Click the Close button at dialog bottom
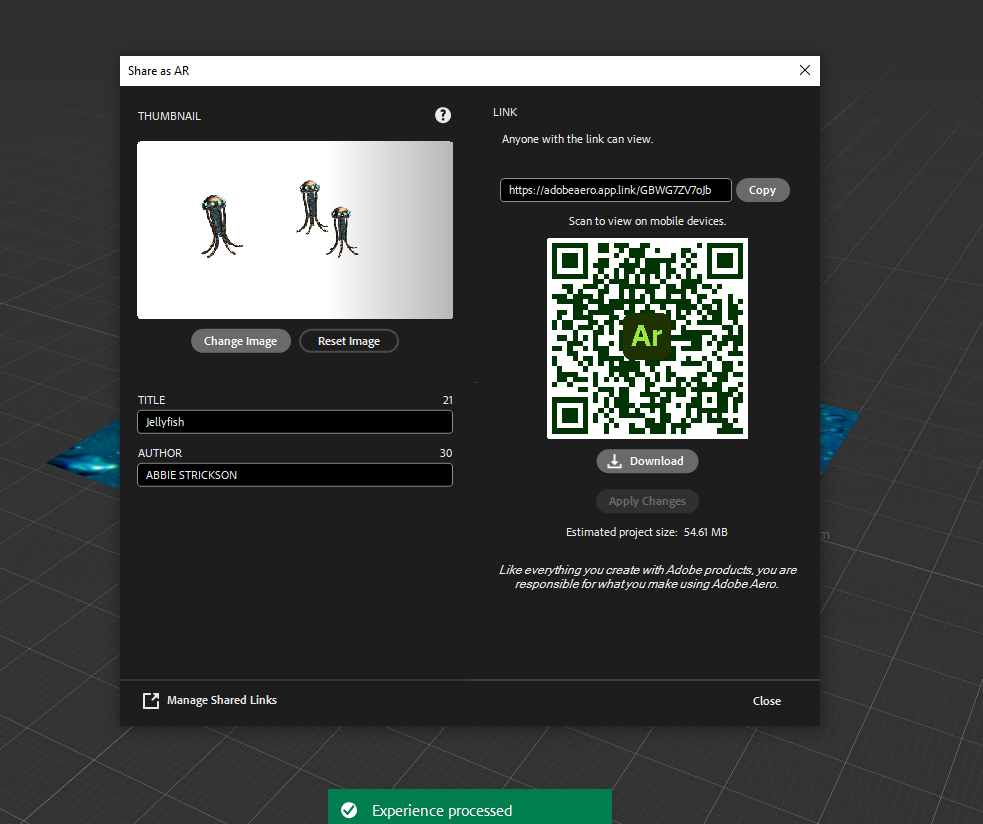The width and height of the screenshot is (983, 824). 766,701
